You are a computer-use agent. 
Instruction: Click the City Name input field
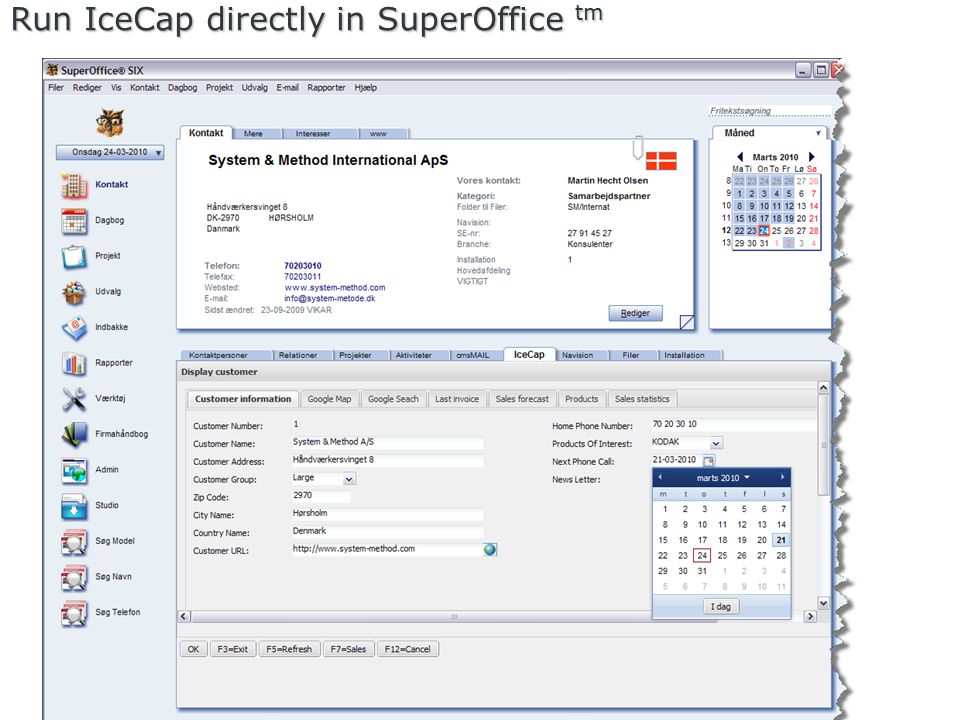pyautogui.click(x=388, y=513)
